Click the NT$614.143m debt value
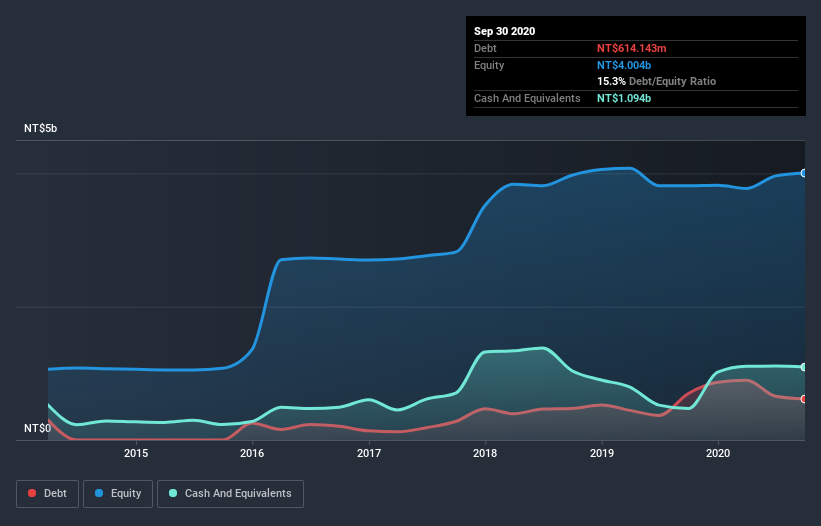The width and height of the screenshot is (821, 526). 631,48
